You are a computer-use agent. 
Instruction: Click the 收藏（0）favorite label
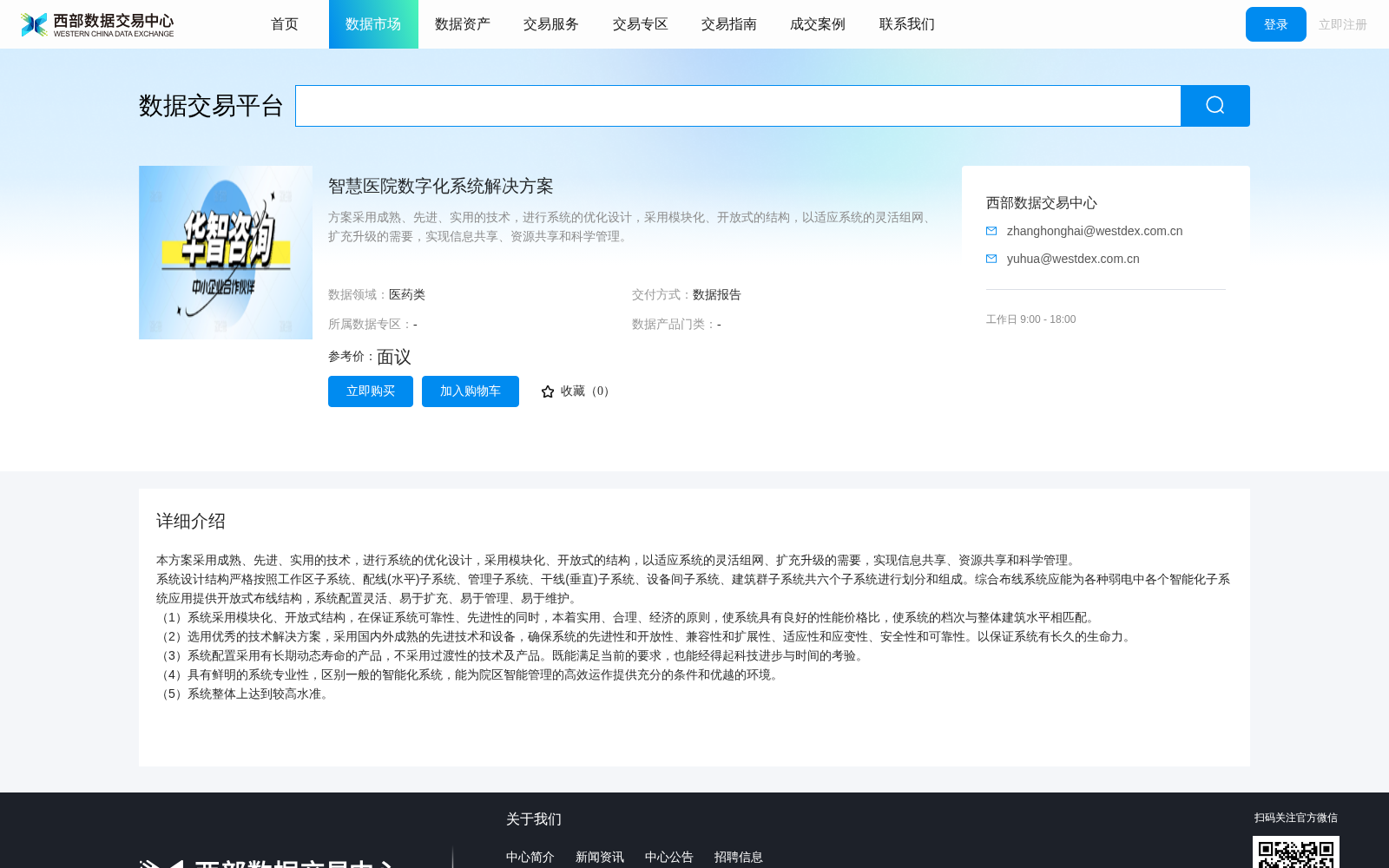pos(588,391)
